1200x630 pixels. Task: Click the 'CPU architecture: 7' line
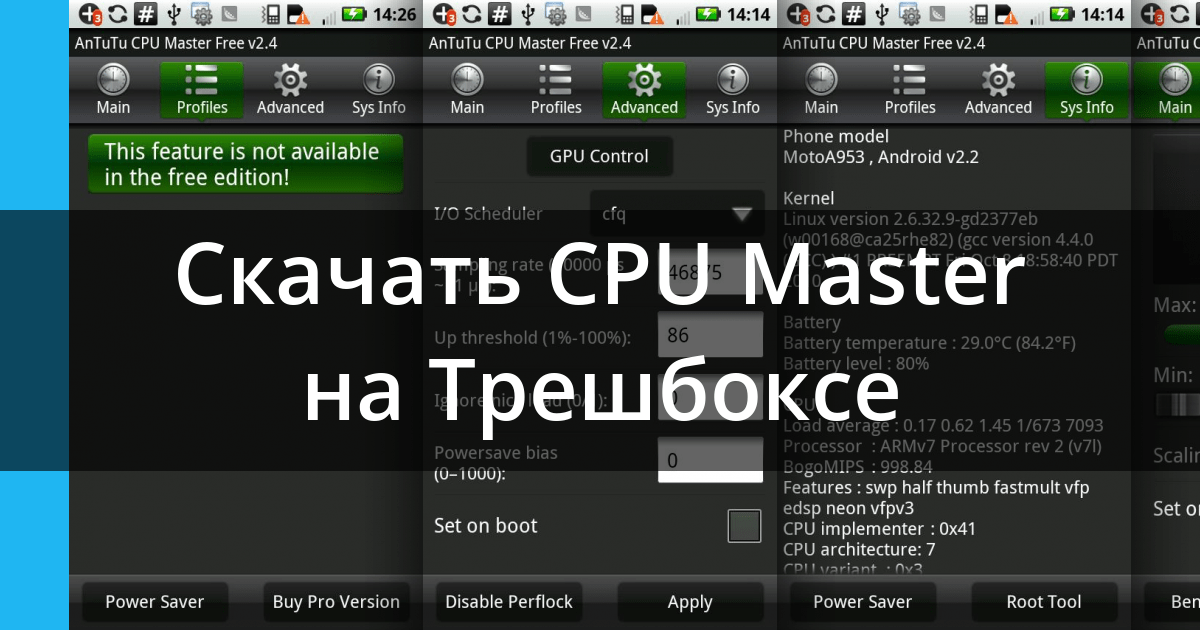click(859, 550)
